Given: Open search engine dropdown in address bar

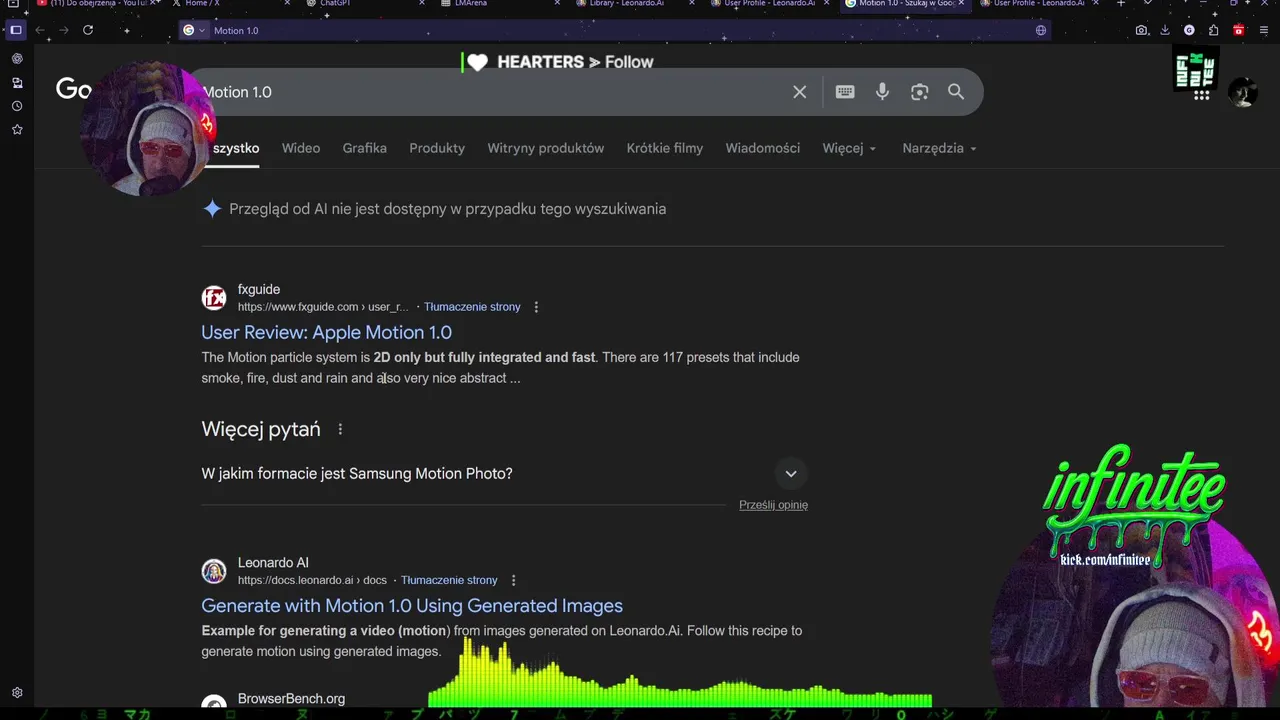Looking at the screenshot, I should [194, 30].
